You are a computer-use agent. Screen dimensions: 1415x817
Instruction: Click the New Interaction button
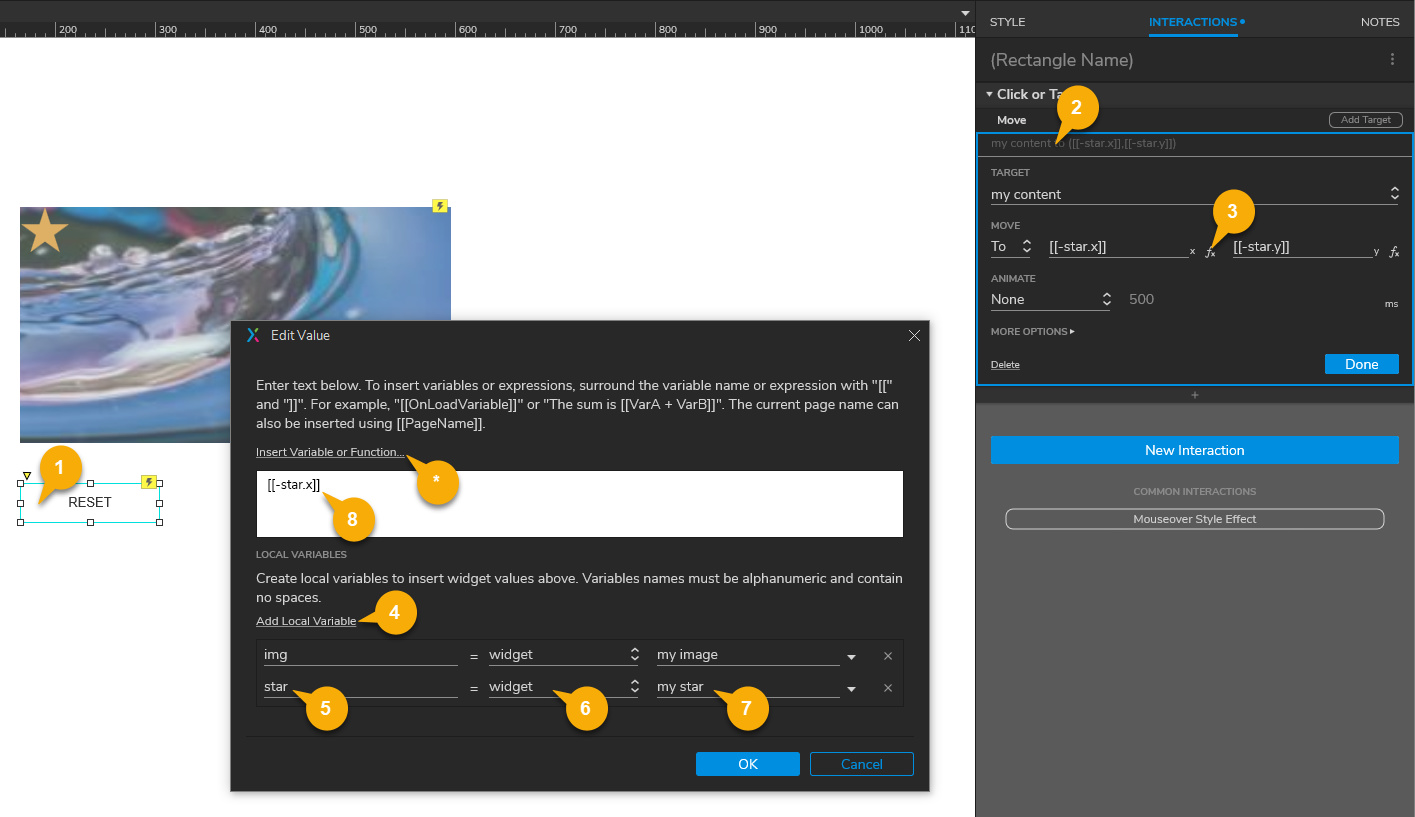coord(1194,450)
